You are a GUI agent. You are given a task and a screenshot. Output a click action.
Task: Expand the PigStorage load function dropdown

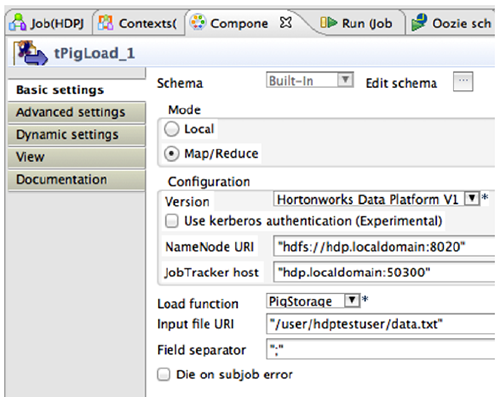pos(352,300)
